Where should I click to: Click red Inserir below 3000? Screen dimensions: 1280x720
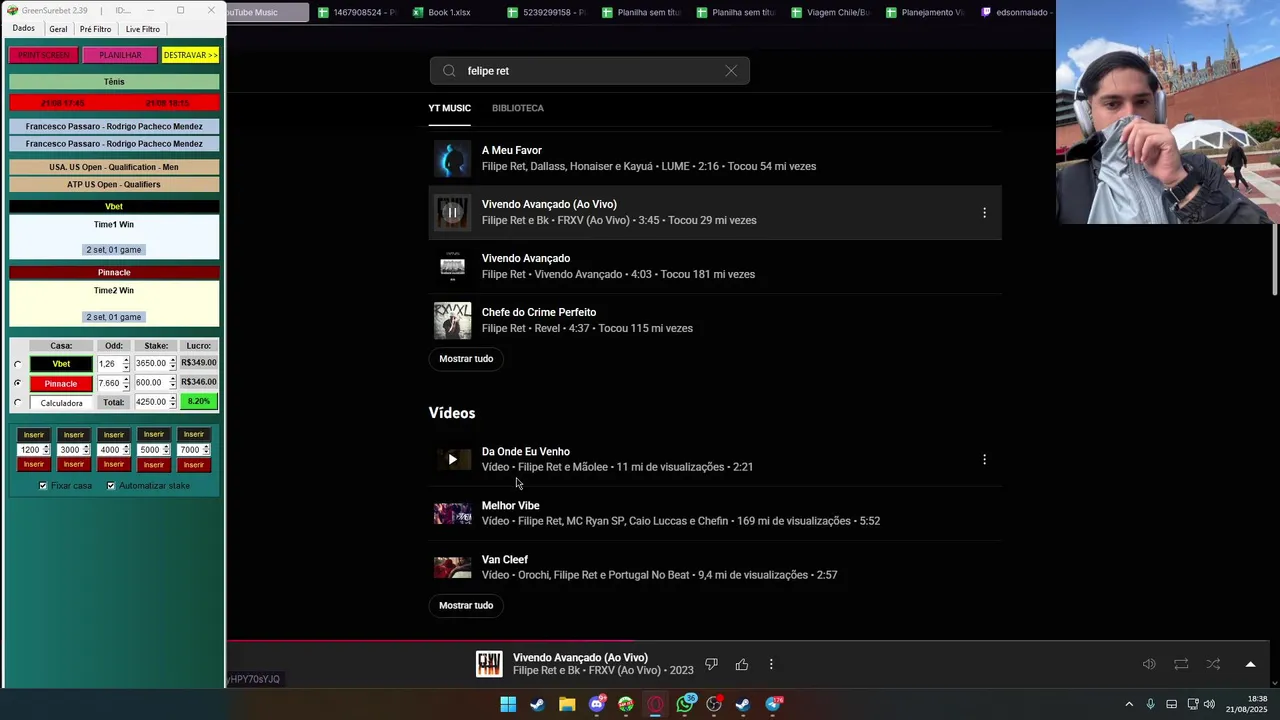74,465
